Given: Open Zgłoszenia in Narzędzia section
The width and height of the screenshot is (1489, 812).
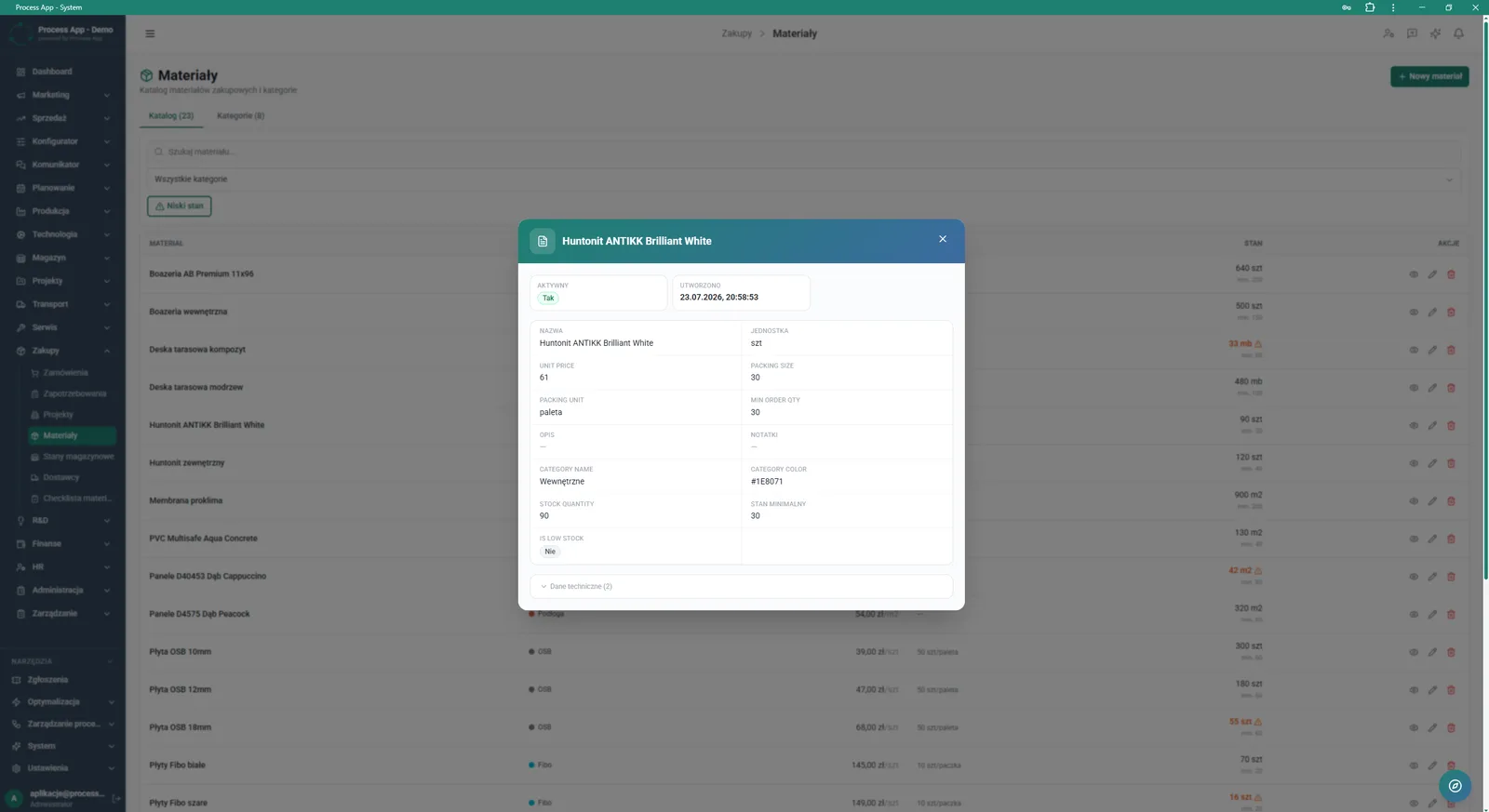Looking at the screenshot, I should tap(47, 680).
